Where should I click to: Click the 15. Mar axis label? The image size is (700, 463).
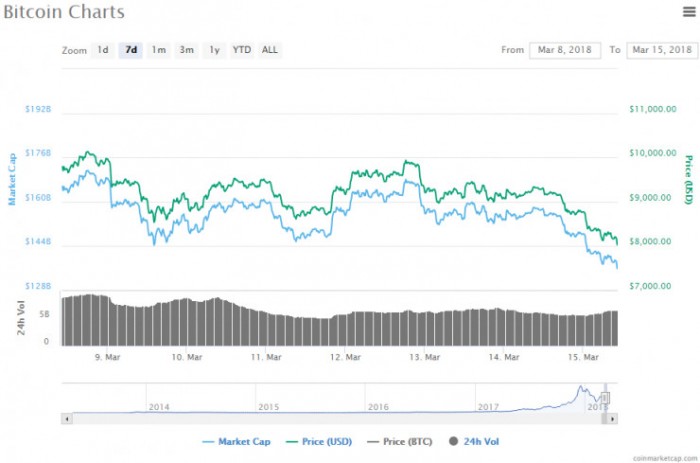pos(583,357)
